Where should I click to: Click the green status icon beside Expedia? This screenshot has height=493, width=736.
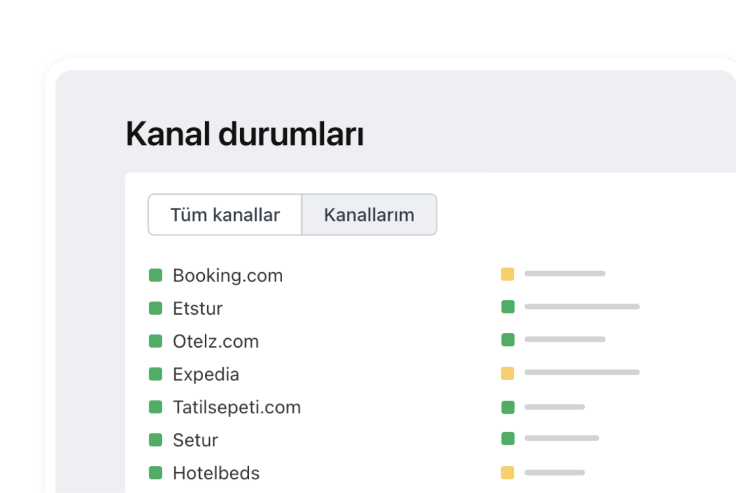click(x=155, y=374)
